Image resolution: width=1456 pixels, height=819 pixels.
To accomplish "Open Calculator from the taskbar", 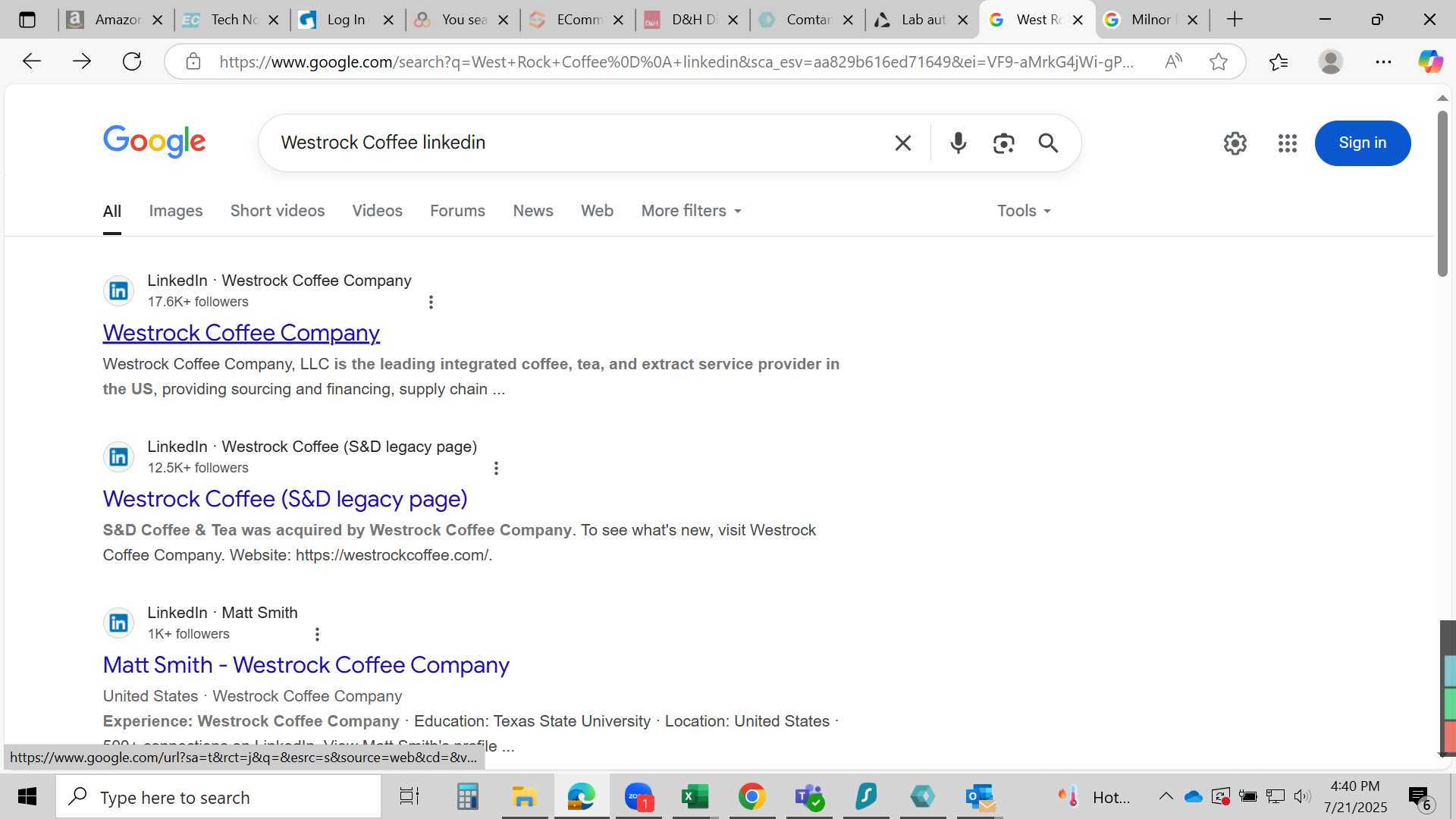I will point(467,796).
